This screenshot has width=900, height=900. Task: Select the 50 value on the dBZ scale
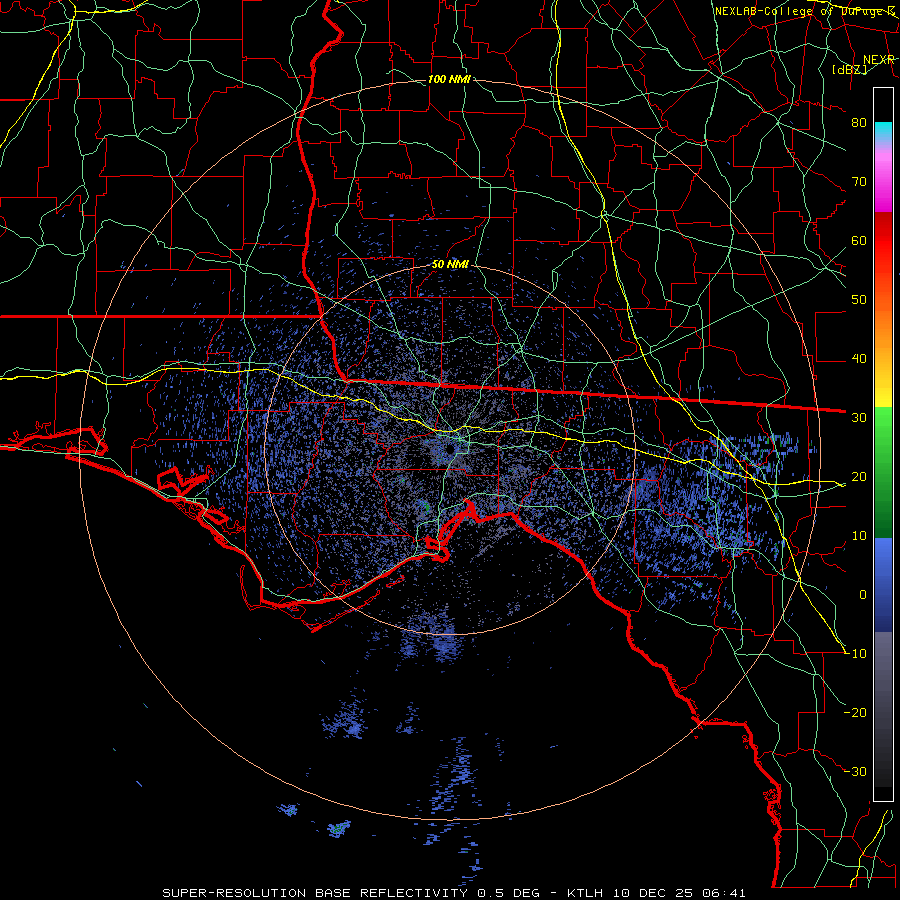point(859,300)
